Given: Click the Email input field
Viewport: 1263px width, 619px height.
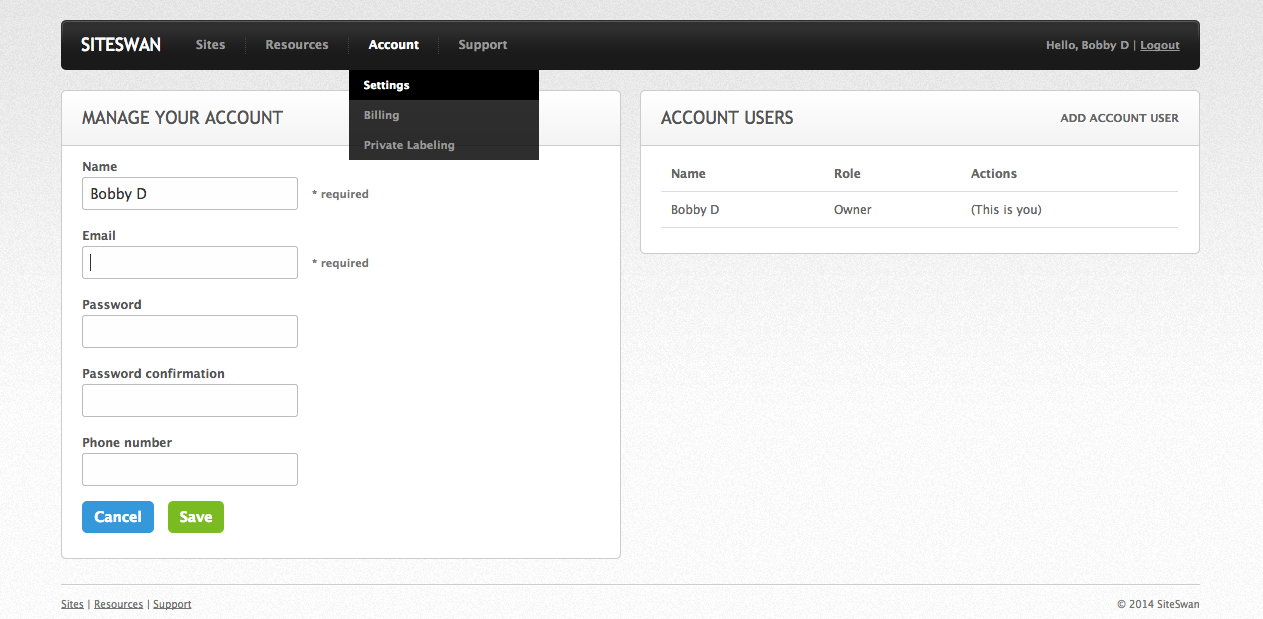Looking at the screenshot, I should coord(189,262).
